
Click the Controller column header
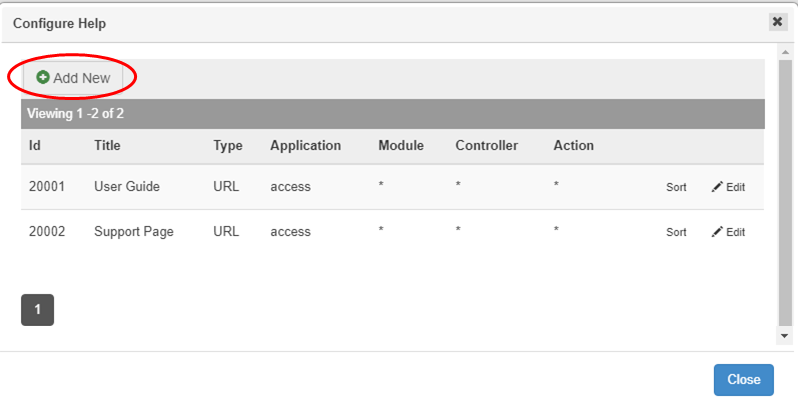point(486,145)
